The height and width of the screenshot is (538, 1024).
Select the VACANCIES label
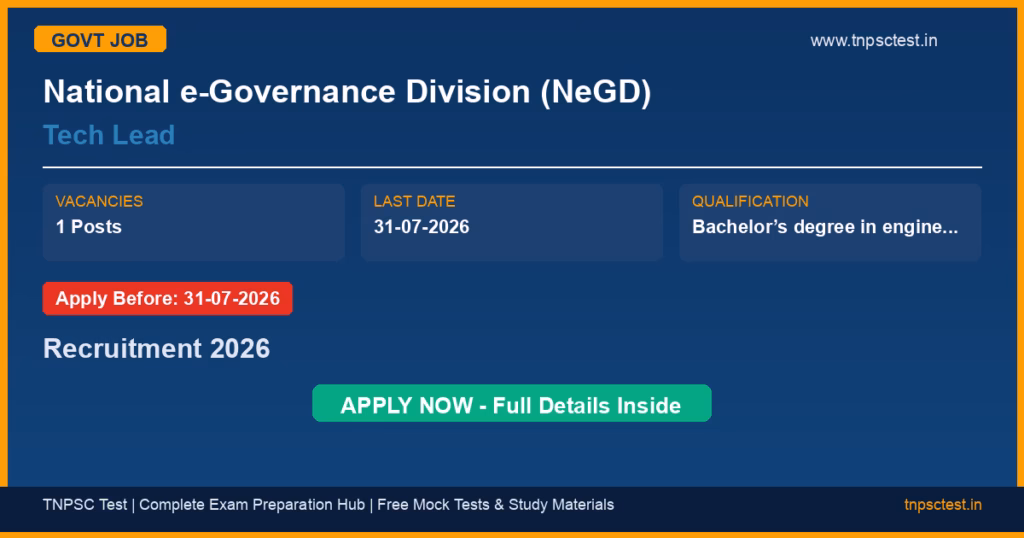tap(99, 201)
